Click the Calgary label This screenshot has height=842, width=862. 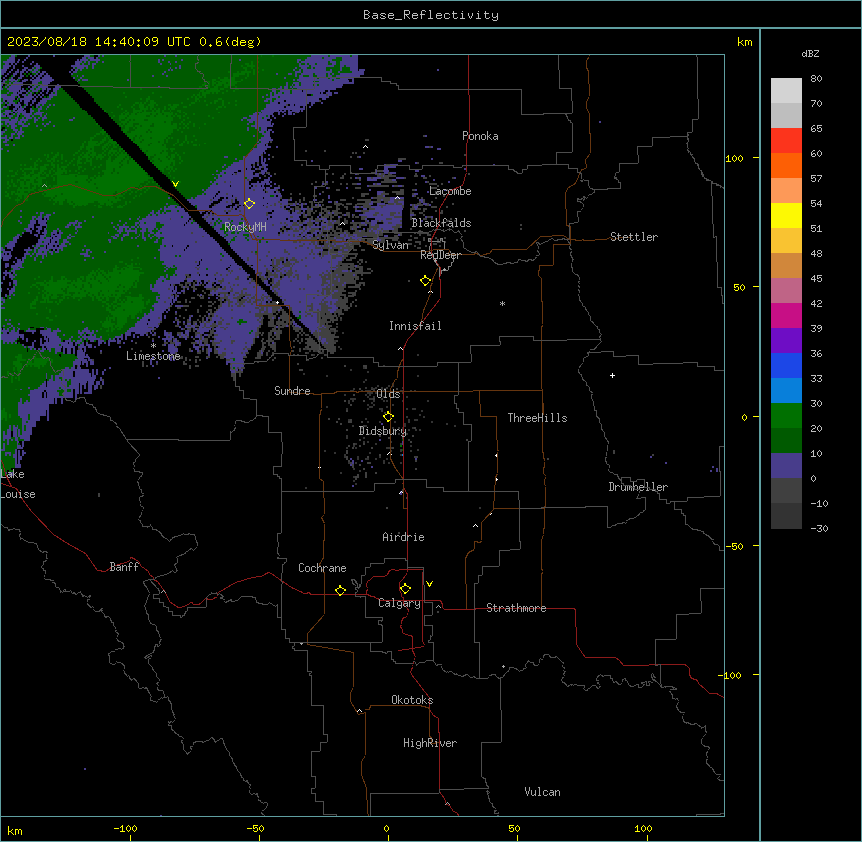pos(399,603)
